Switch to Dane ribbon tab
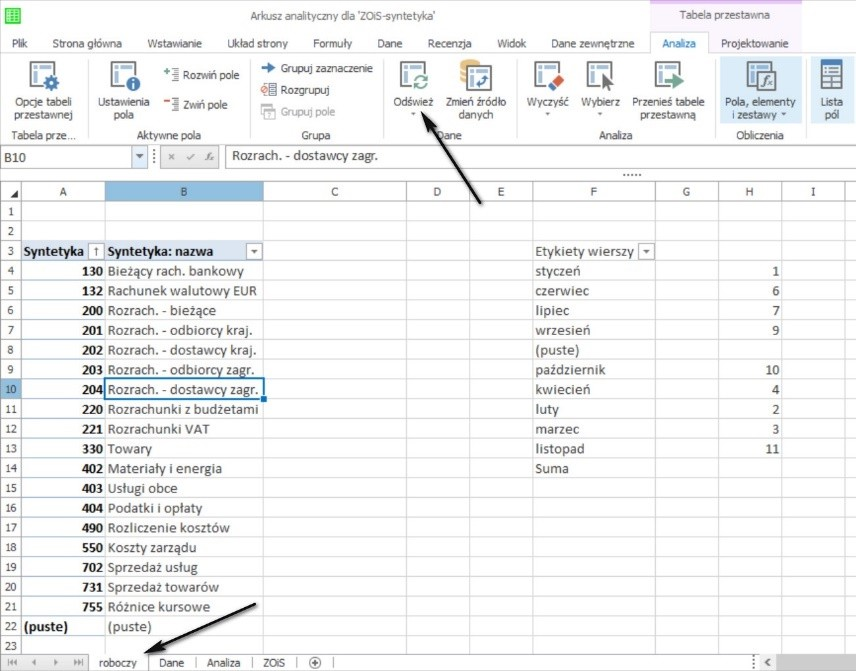 pyautogui.click(x=390, y=43)
